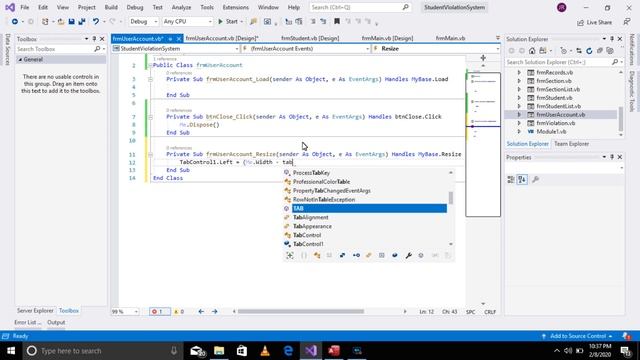The width and height of the screenshot is (640, 360).
Task: Click the Live Share icon
Action: coord(580,22)
